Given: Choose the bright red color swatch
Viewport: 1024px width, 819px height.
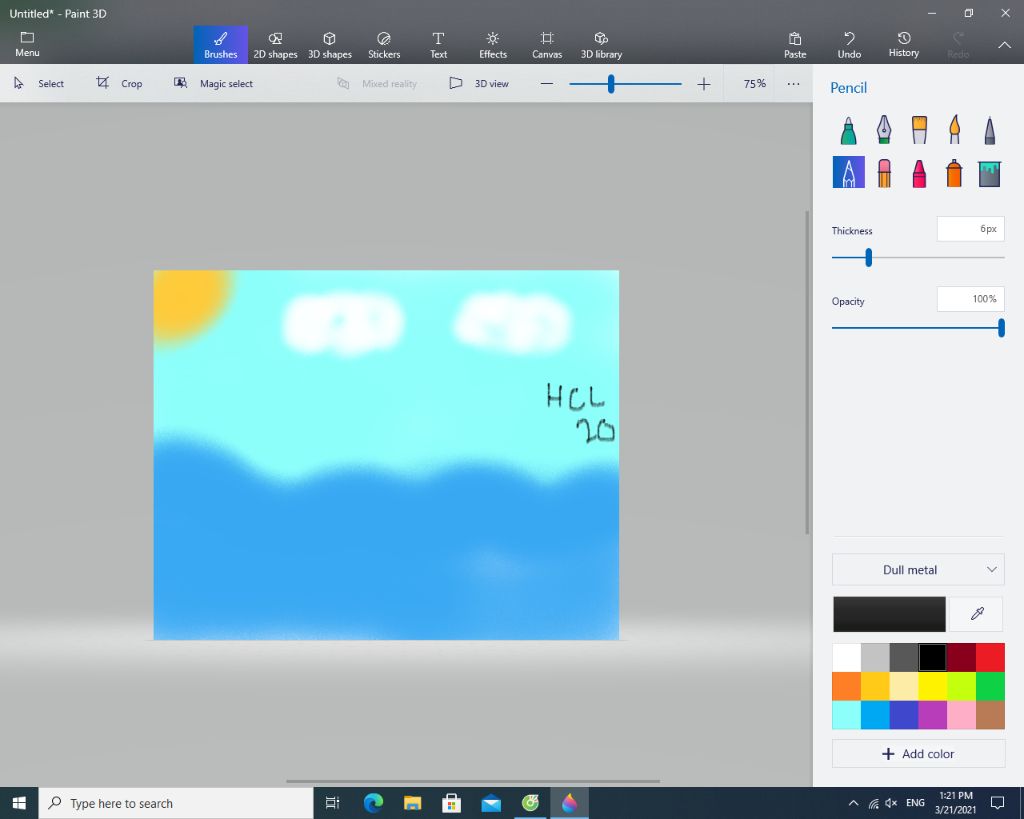Looking at the screenshot, I should 990,658.
